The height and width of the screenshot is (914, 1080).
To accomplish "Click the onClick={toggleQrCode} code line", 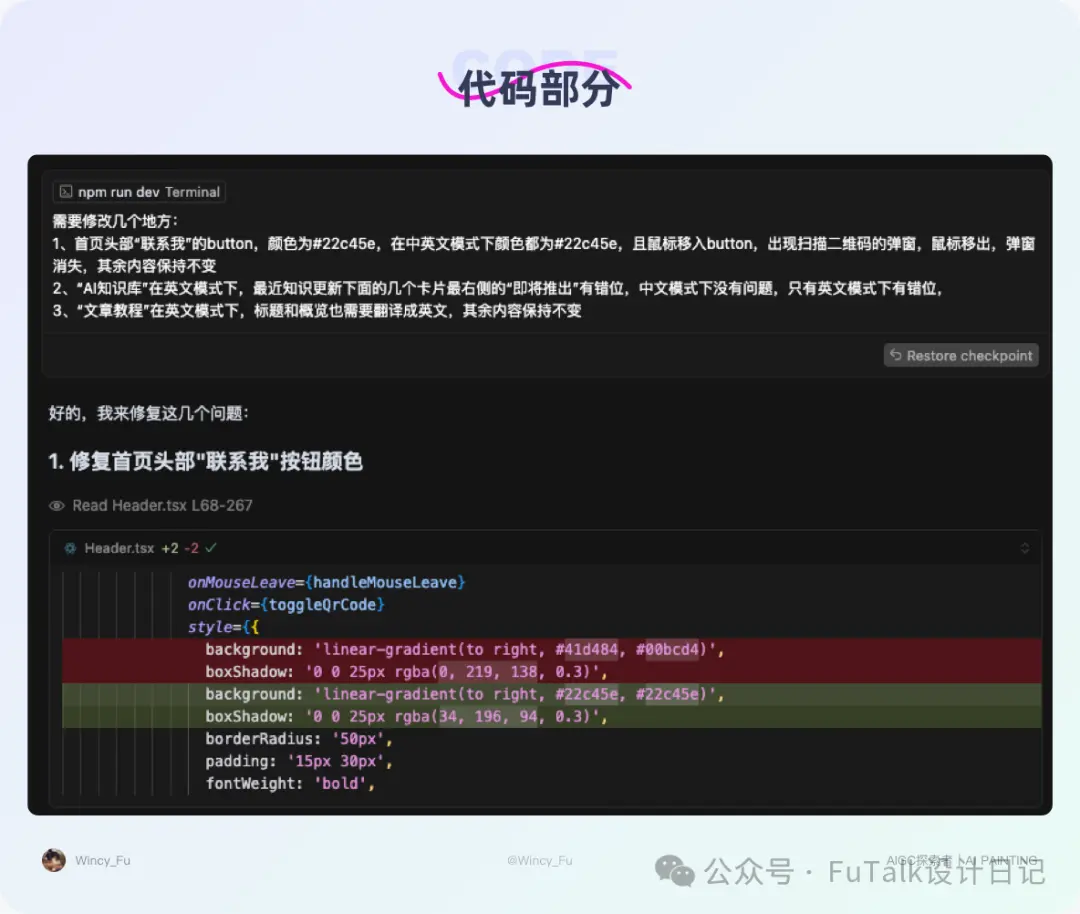I will pyautogui.click(x=286, y=605).
